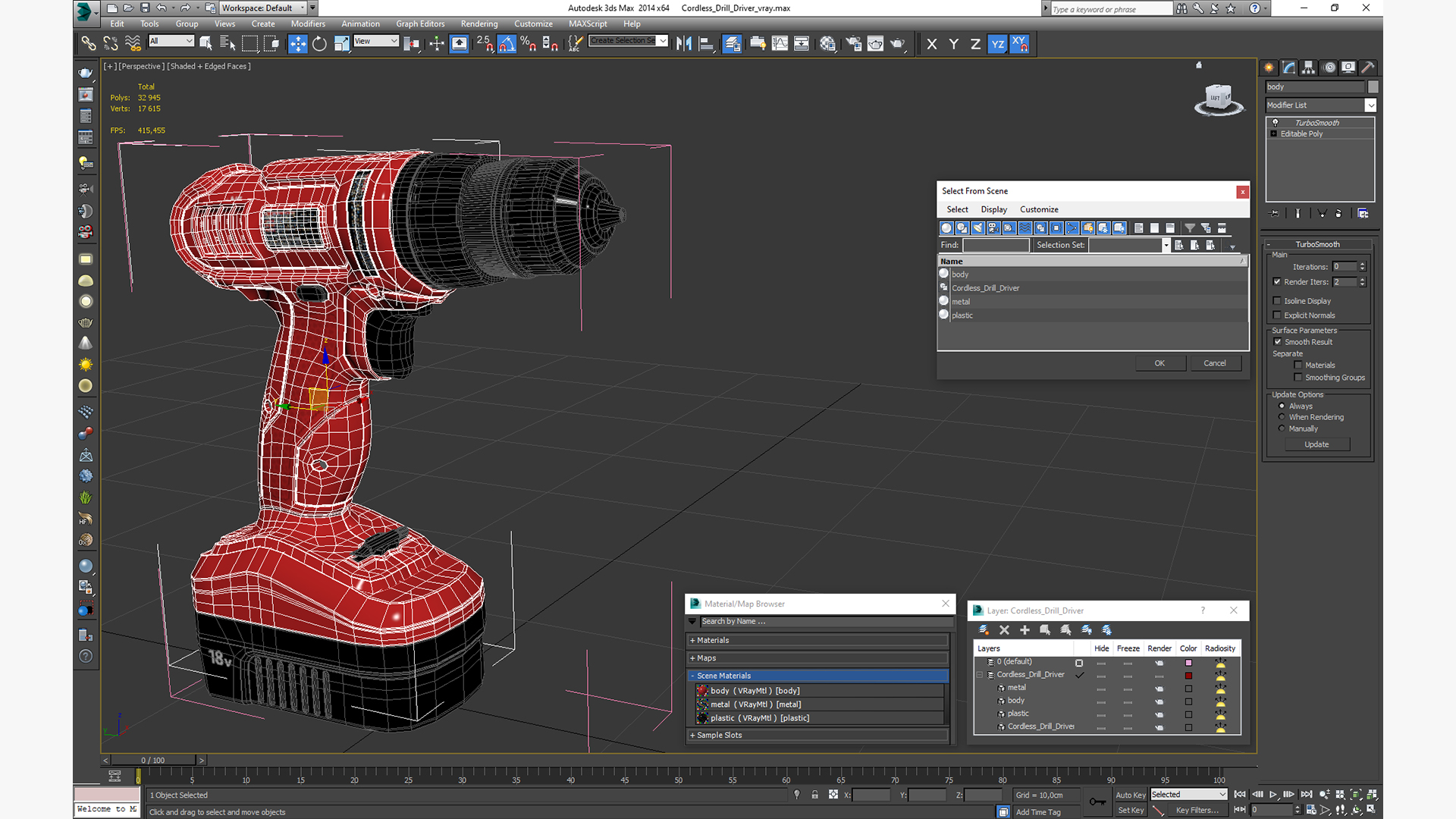Open Selected key filter dropdown
Screen dimensions: 1456x819
[x=1188, y=794]
